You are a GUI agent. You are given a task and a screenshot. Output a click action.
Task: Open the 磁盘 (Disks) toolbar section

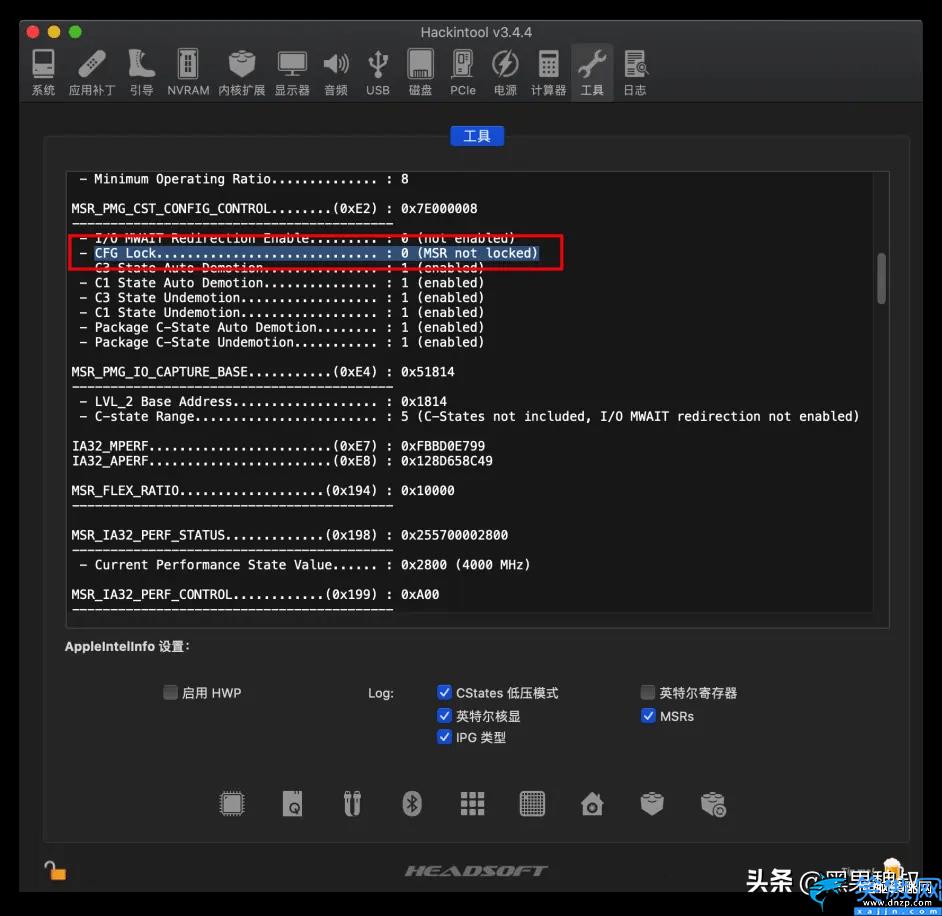tap(421, 72)
